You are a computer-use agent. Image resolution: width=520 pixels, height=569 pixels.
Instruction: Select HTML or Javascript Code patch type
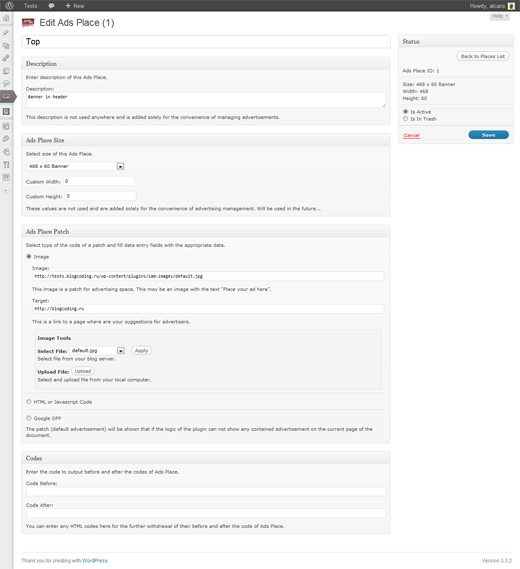point(29,402)
